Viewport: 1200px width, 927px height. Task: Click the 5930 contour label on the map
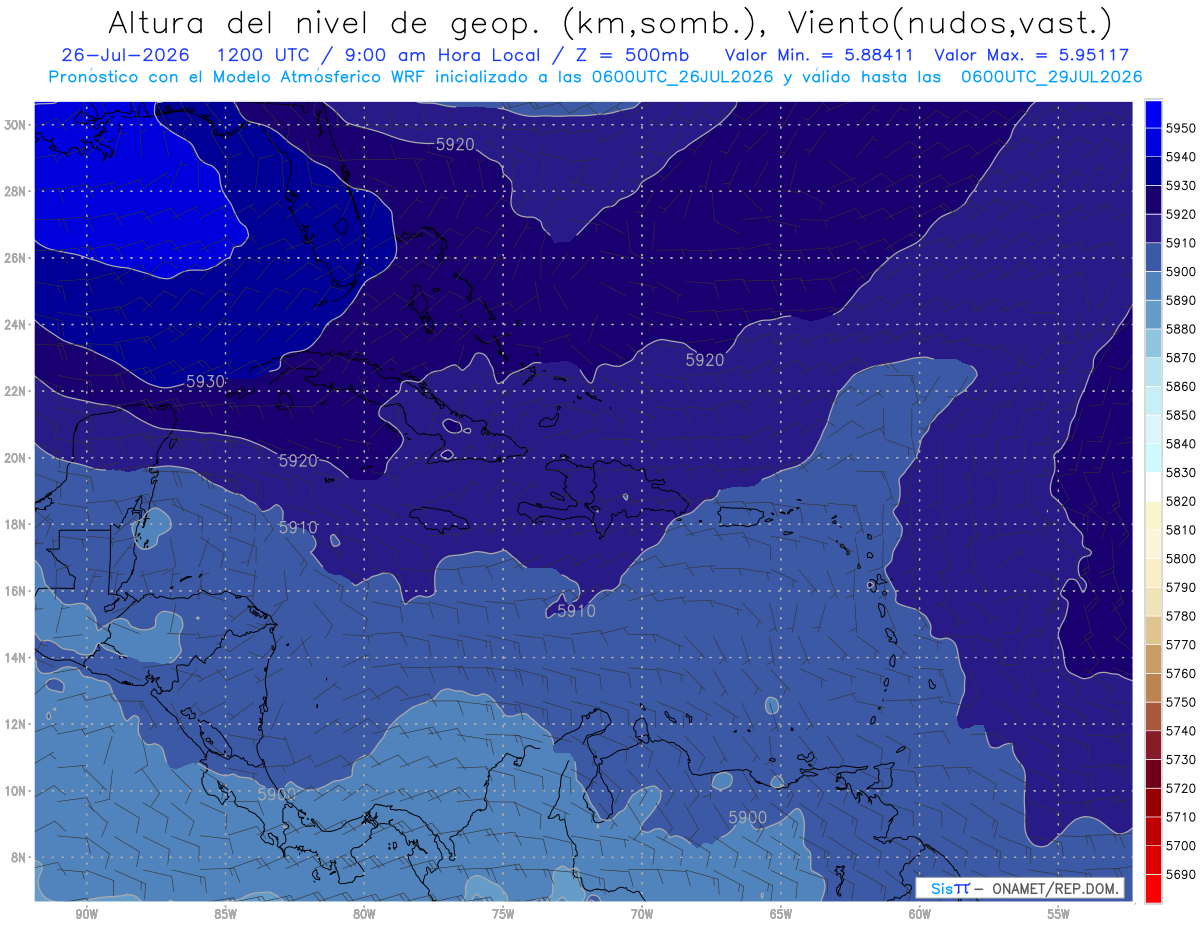[206, 381]
